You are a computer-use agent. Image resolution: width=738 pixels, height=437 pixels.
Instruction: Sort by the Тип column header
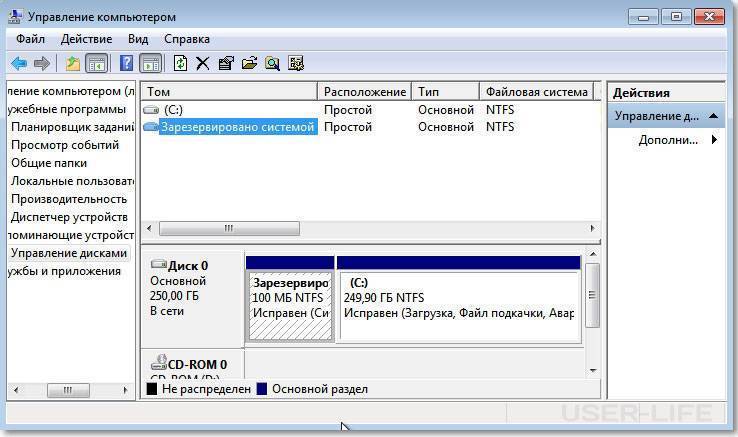[445, 92]
